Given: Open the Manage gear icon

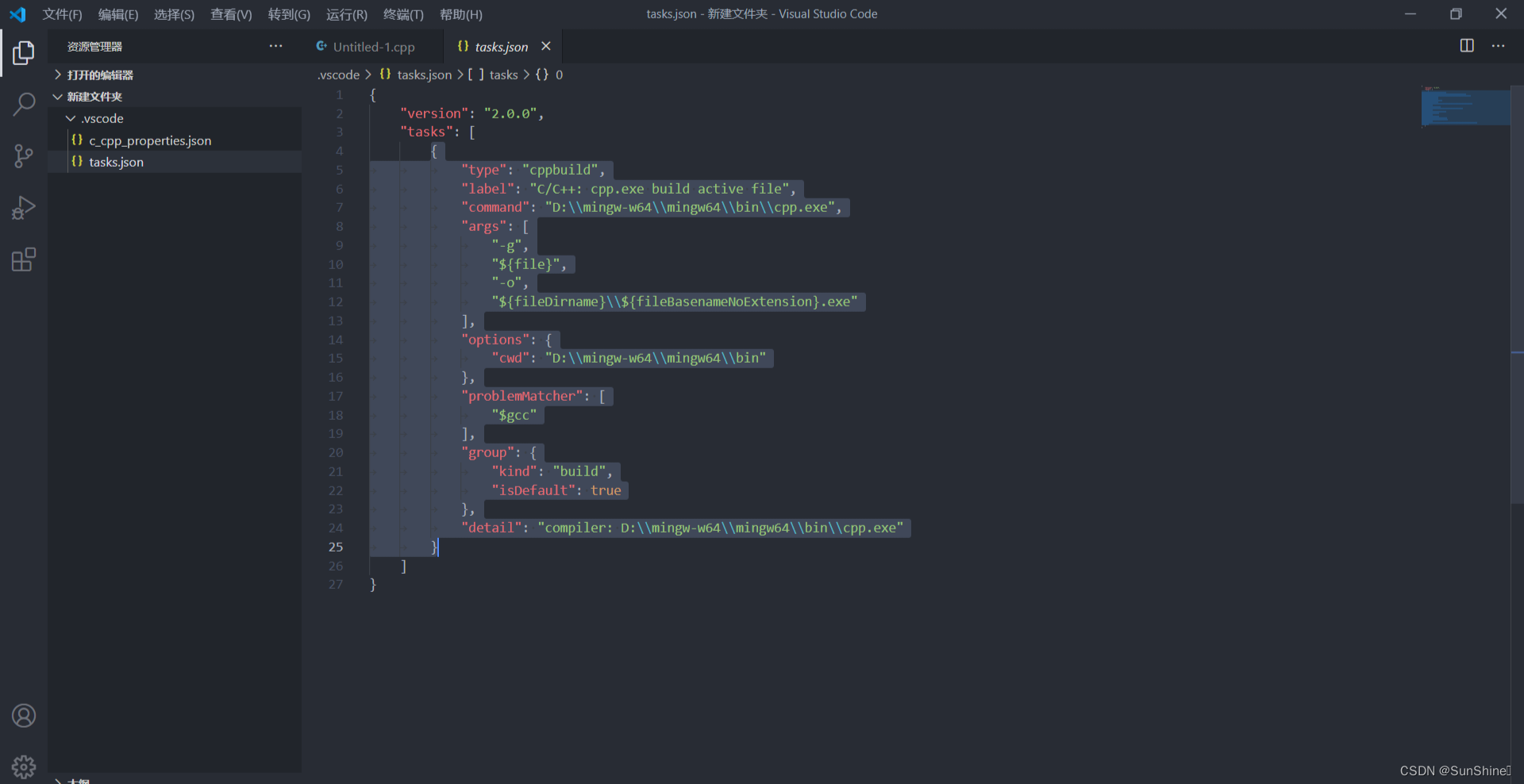Looking at the screenshot, I should (24, 767).
